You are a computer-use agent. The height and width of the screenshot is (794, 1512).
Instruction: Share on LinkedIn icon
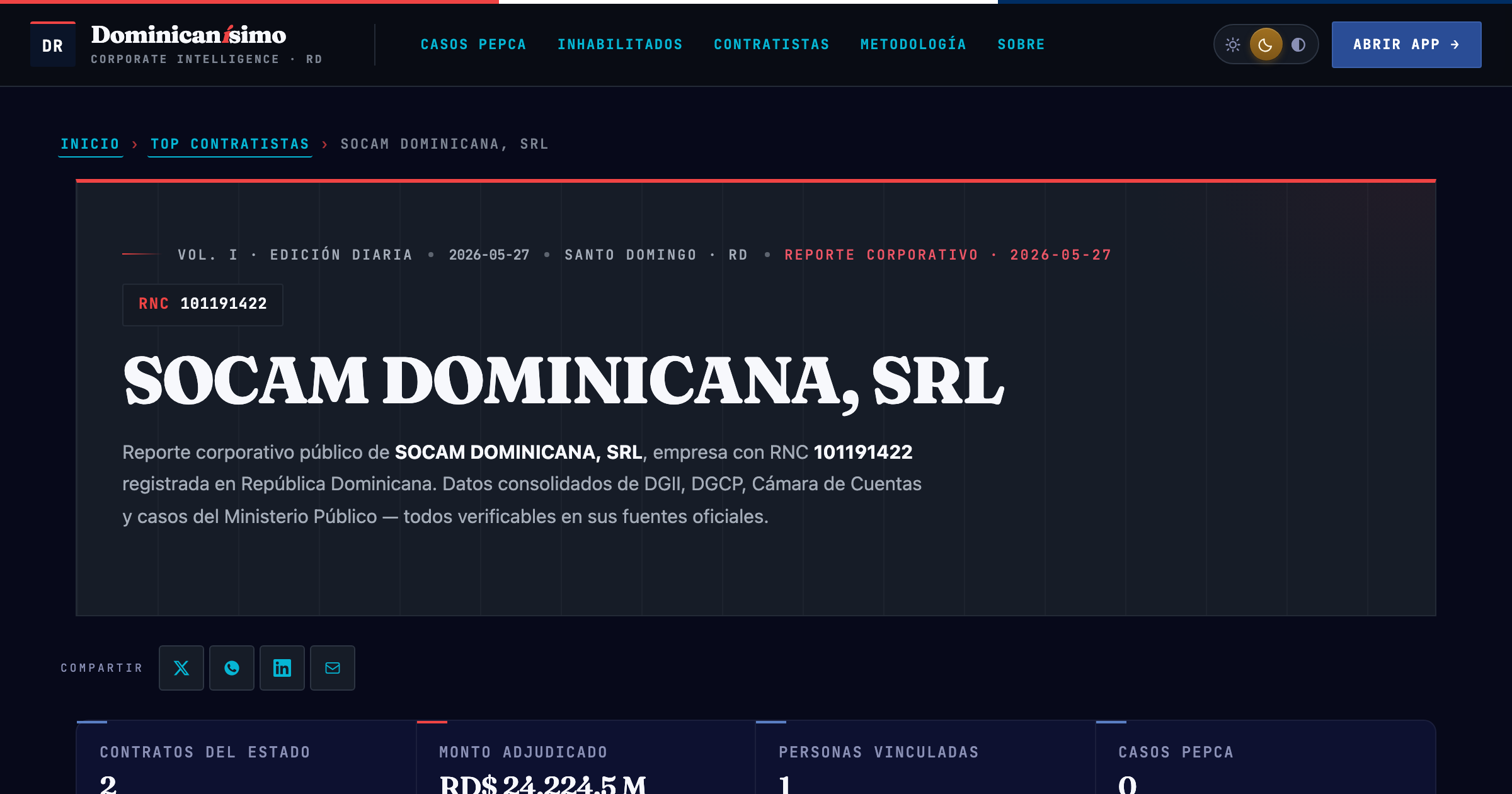[282, 668]
